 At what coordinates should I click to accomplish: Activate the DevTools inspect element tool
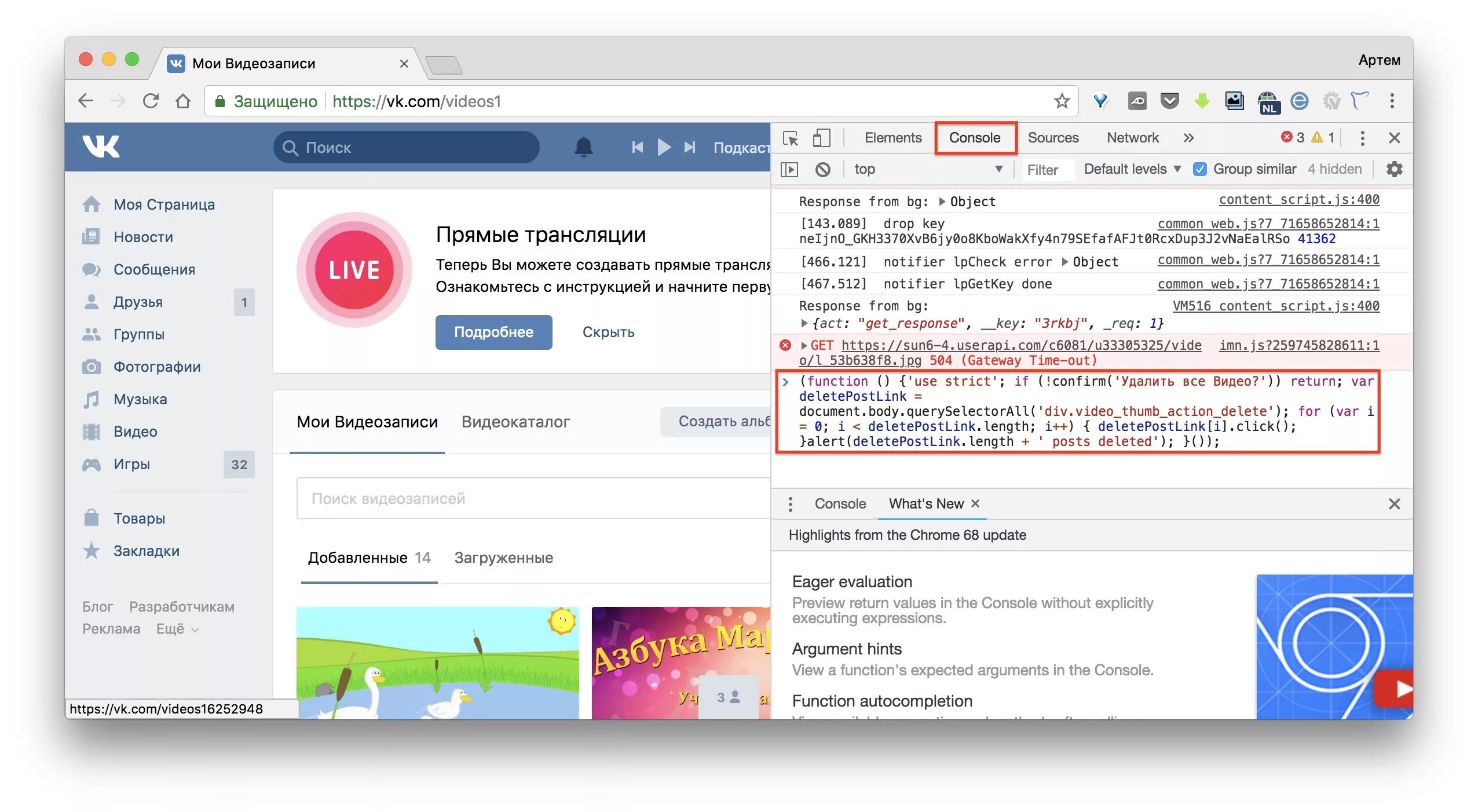791,138
